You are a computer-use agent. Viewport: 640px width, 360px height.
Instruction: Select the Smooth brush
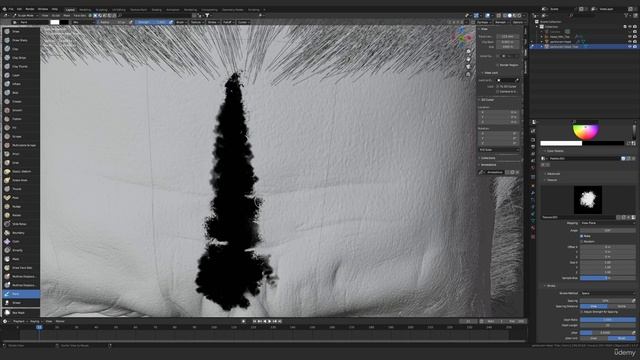(x=21, y=110)
